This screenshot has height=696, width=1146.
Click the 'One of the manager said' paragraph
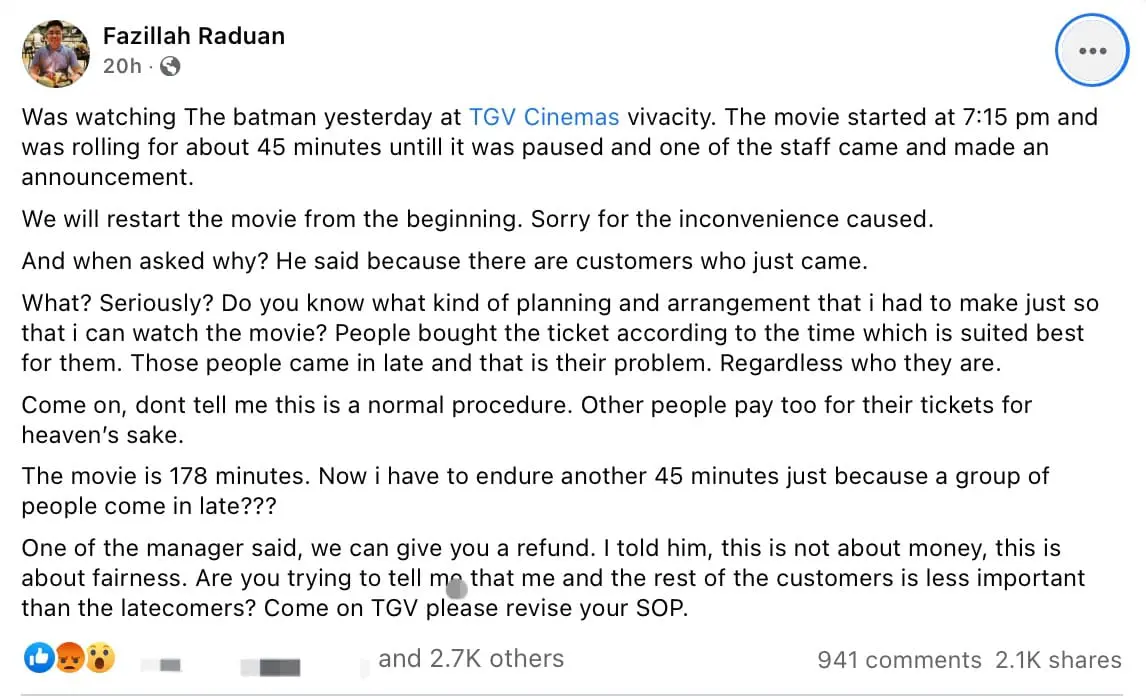click(553, 578)
